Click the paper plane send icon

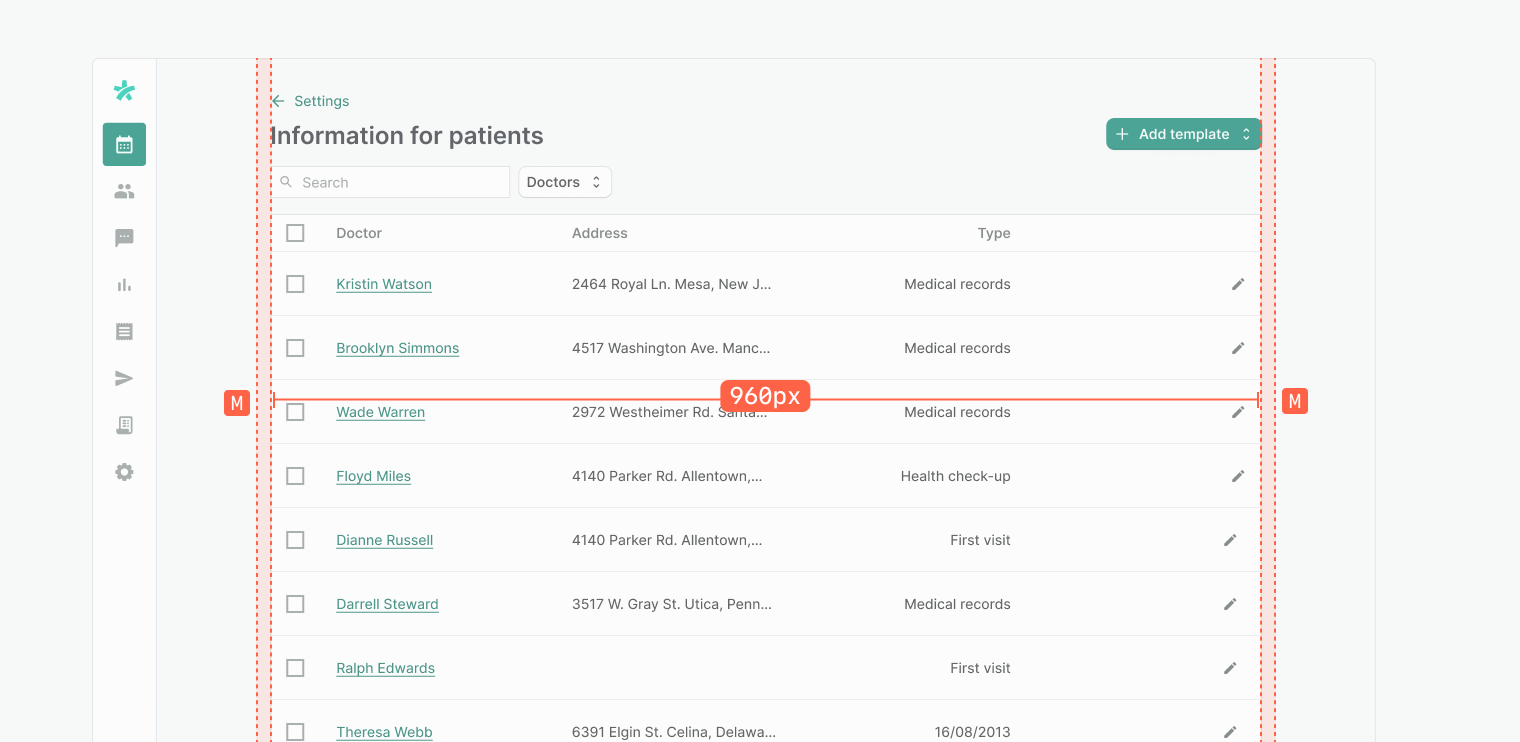[x=124, y=379]
